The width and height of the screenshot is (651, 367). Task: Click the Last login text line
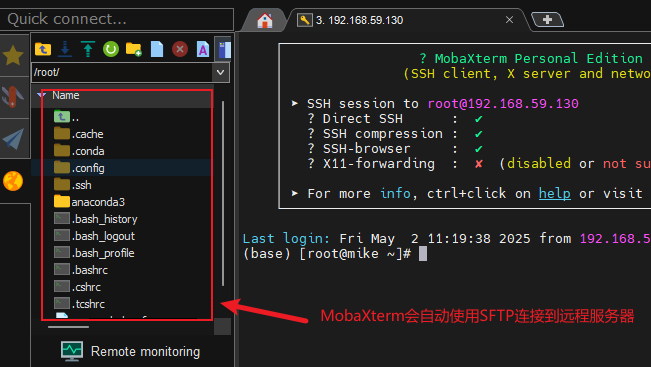(446, 239)
